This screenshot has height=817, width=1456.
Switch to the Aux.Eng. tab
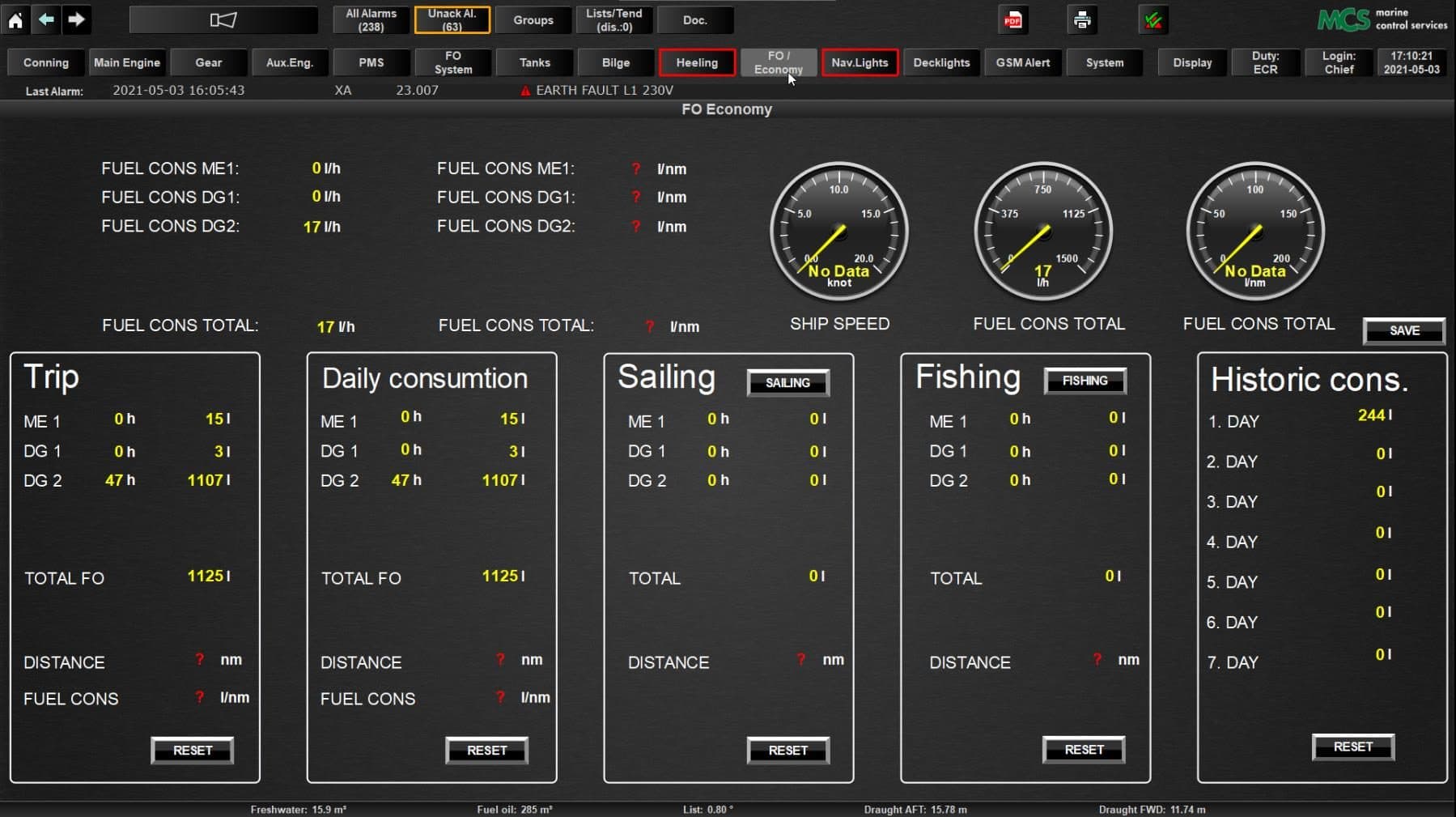point(290,62)
